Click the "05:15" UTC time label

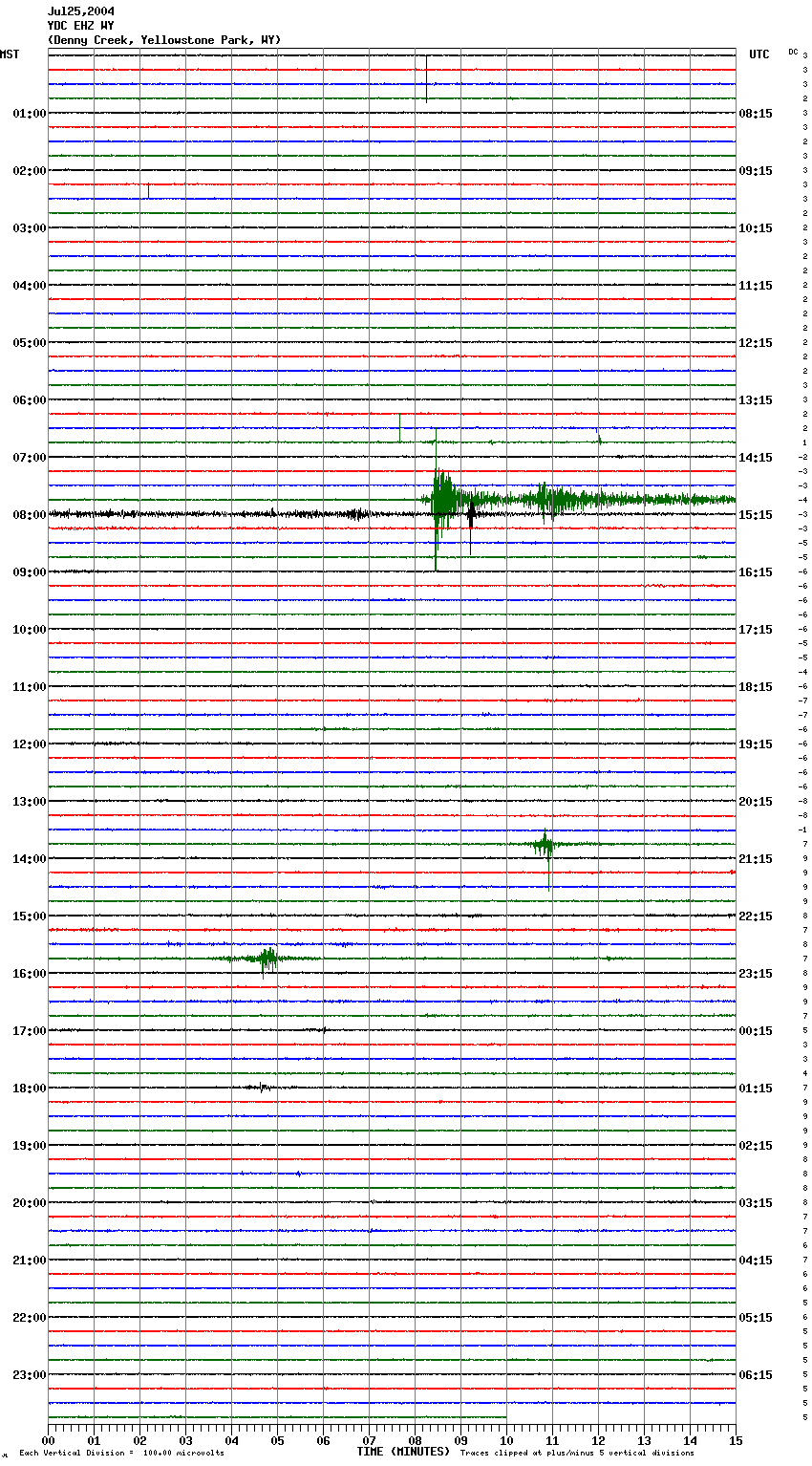[756, 1318]
